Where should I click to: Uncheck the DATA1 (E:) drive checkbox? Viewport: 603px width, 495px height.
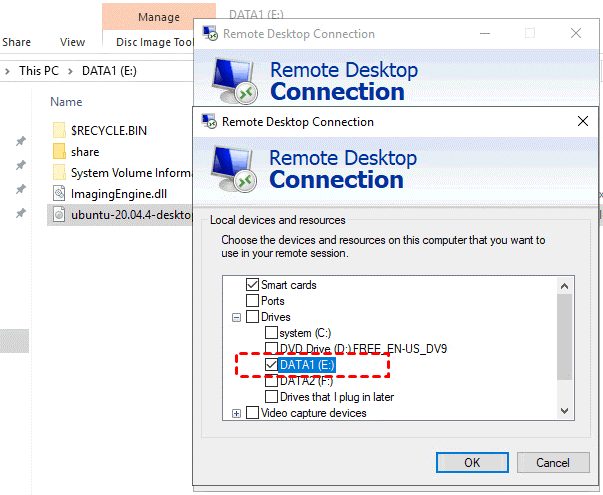271,365
